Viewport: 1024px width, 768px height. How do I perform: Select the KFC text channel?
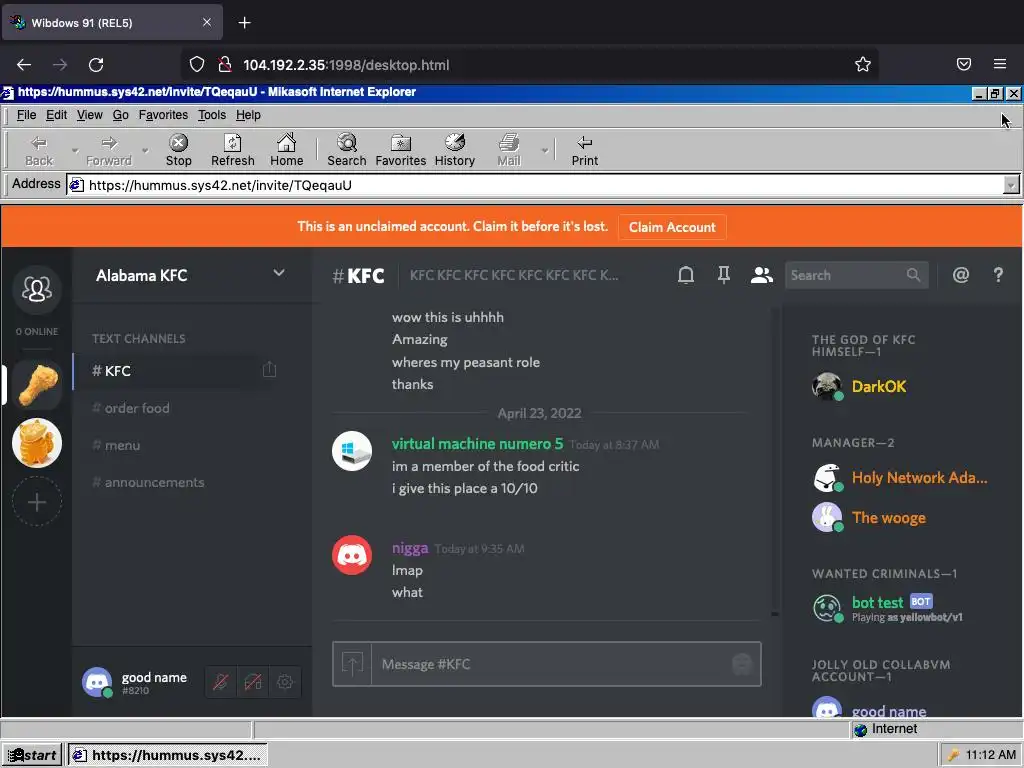point(173,371)
